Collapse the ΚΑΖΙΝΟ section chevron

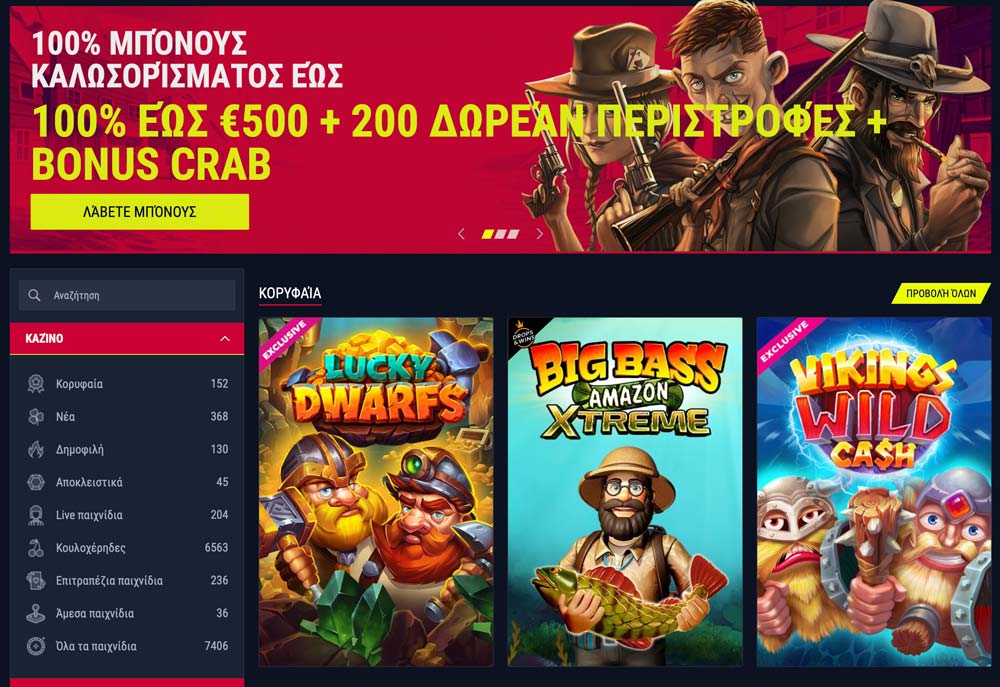(x=224, y=339)
